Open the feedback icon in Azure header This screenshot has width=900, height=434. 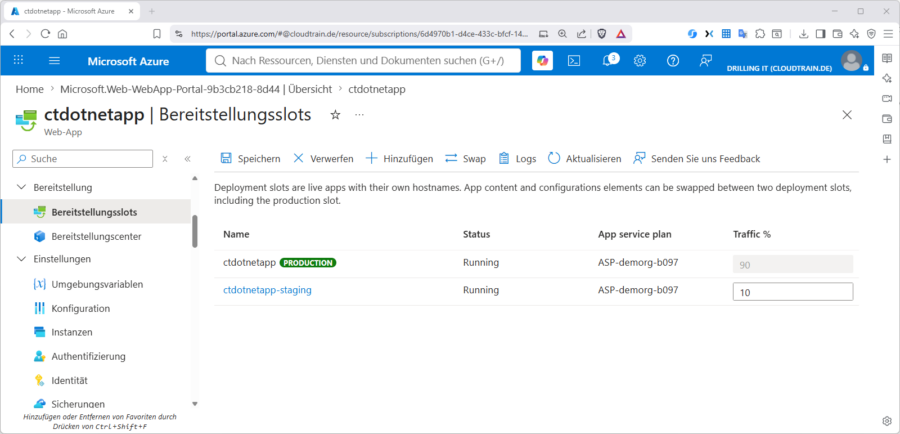pyautogui.click(x=706, y=60)
